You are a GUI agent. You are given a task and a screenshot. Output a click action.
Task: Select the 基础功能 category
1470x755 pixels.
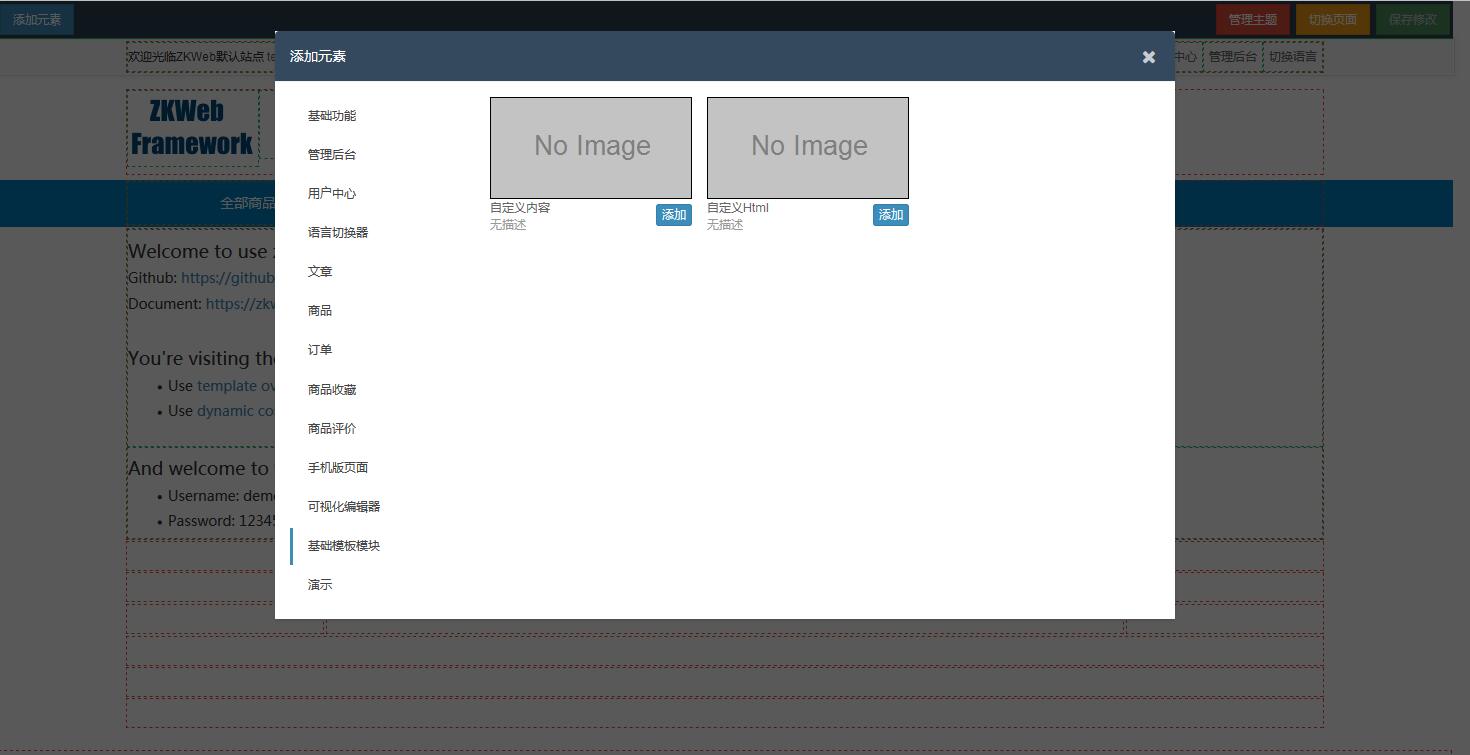point(332,116)
